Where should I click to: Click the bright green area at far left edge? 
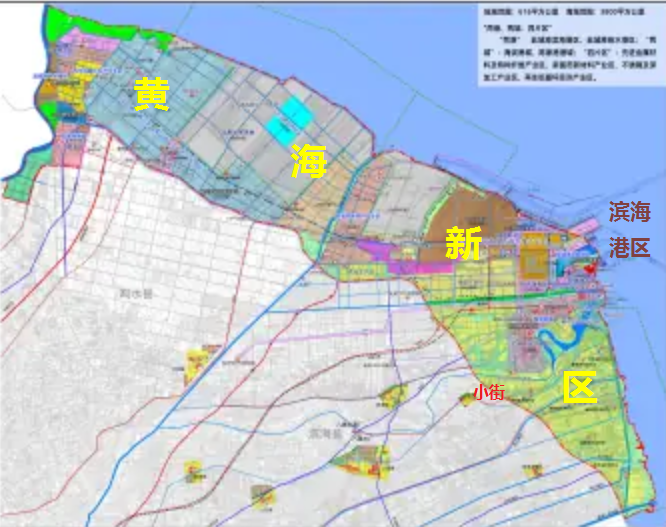point(20,186)
